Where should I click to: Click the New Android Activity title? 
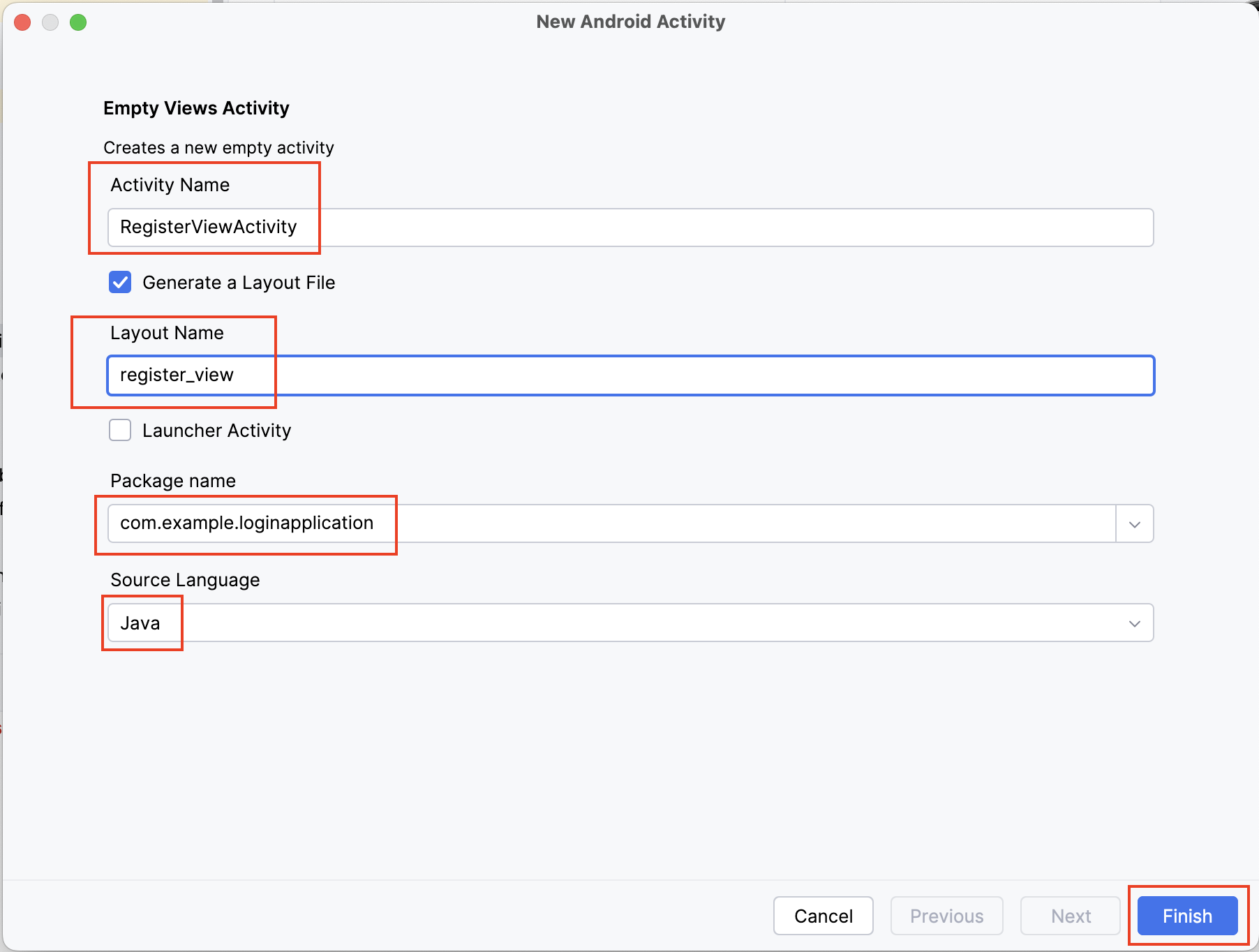click(631, 22)
